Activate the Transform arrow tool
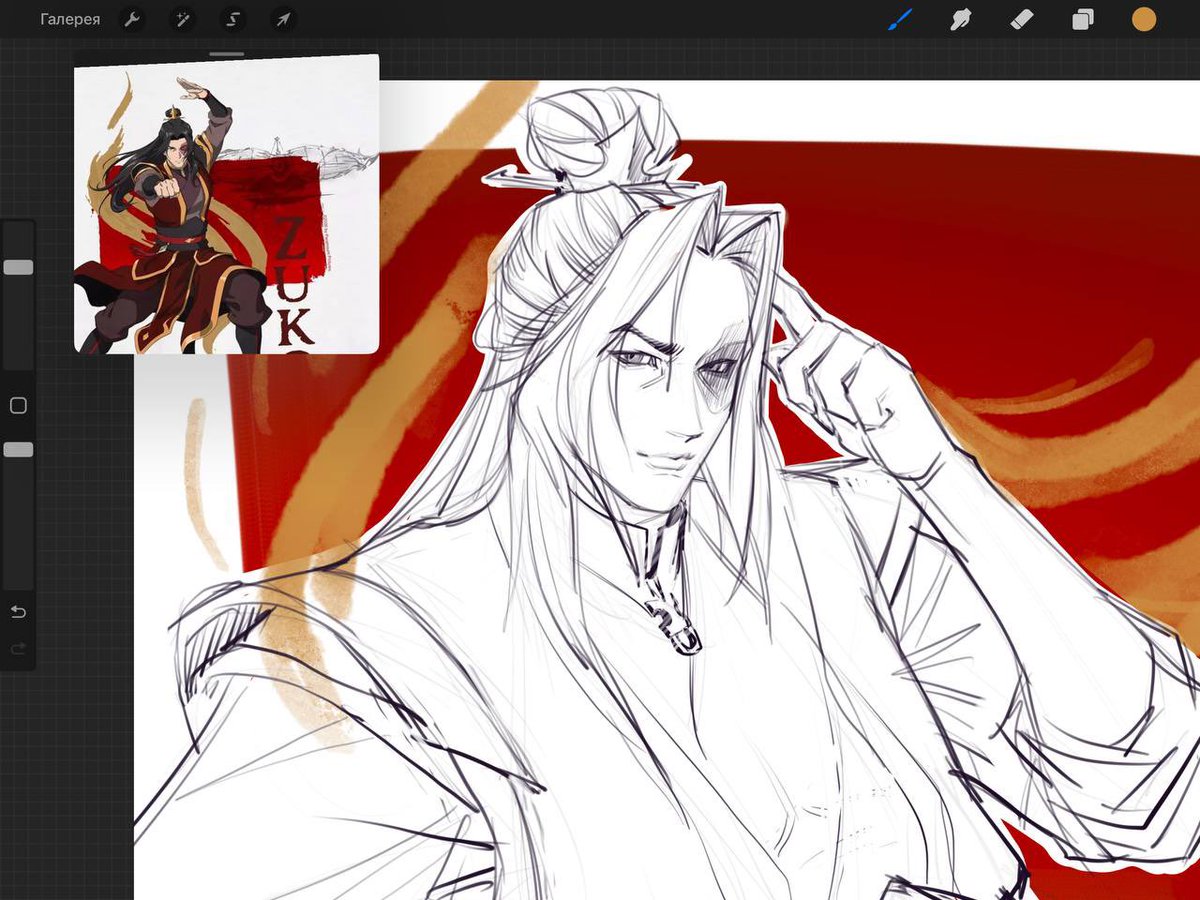1200x900 pixels. (x=283, y=19)
